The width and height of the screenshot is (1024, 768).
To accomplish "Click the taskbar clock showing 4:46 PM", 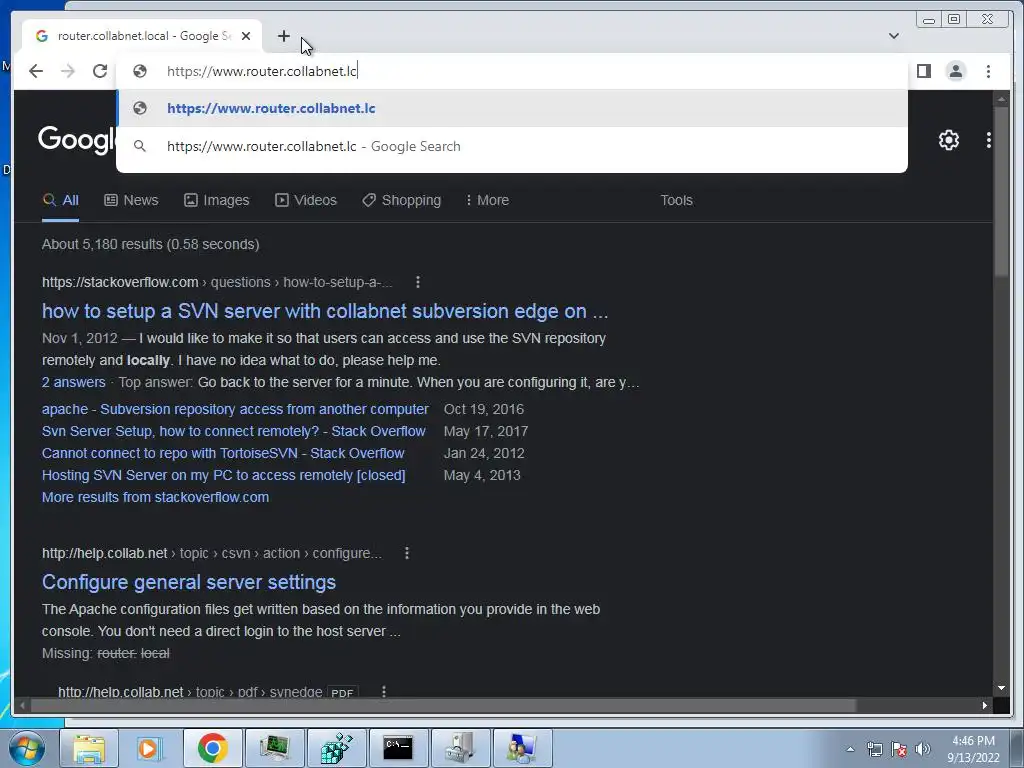I will tap(973, 749).
